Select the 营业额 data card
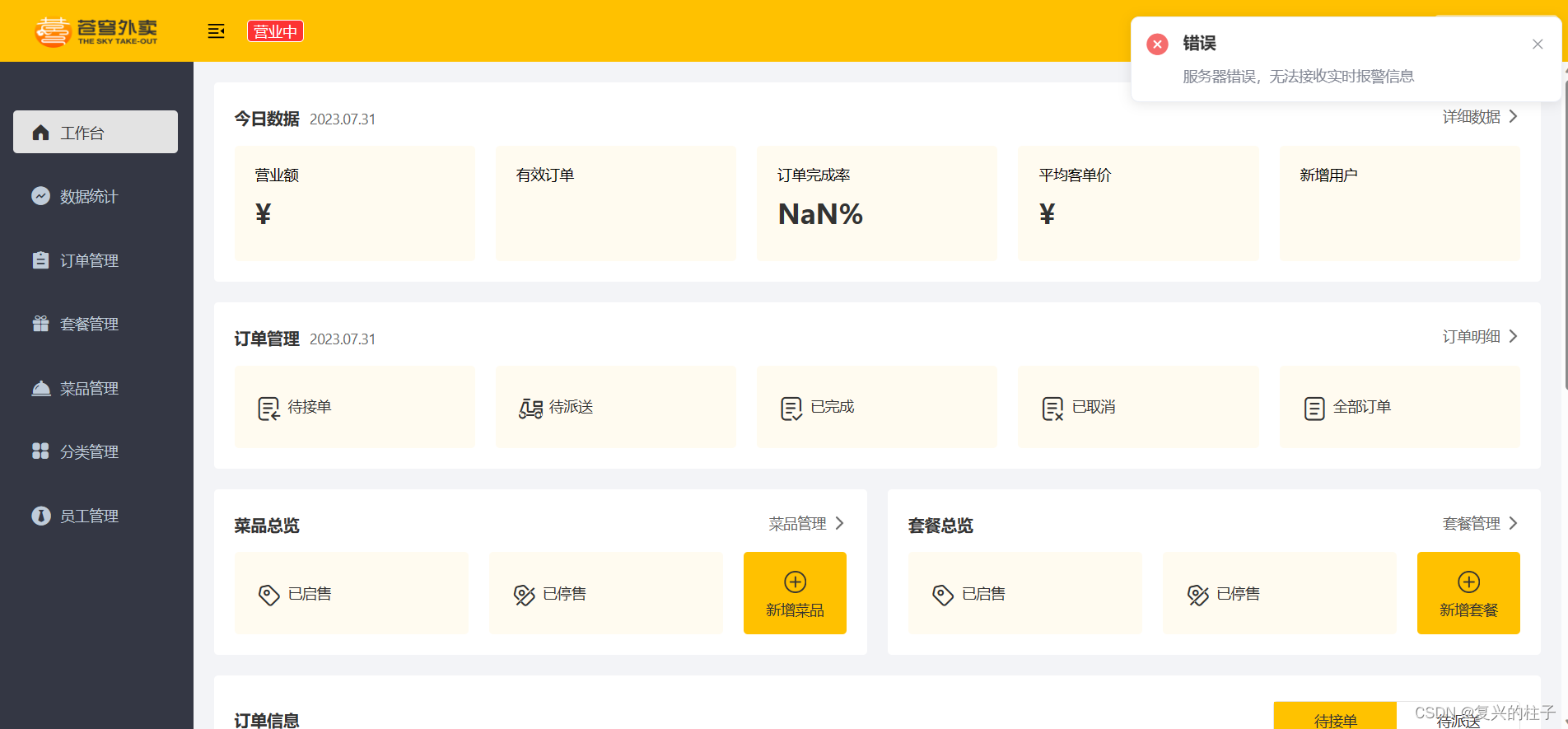Screen dimensions: 1568x729 (x=355, y=203)
